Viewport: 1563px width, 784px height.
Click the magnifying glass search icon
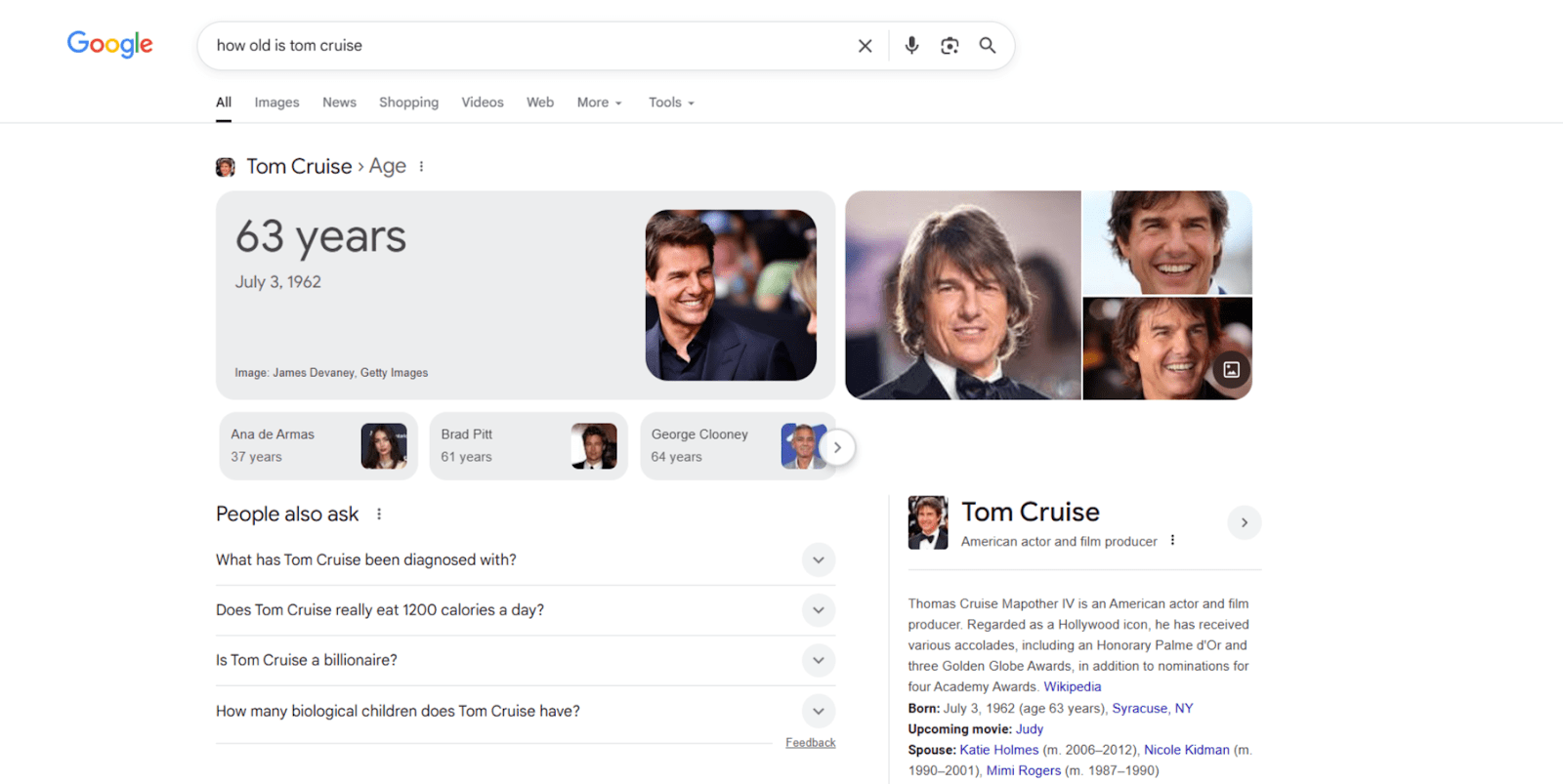pyautogui.click(x=988, y=46)
